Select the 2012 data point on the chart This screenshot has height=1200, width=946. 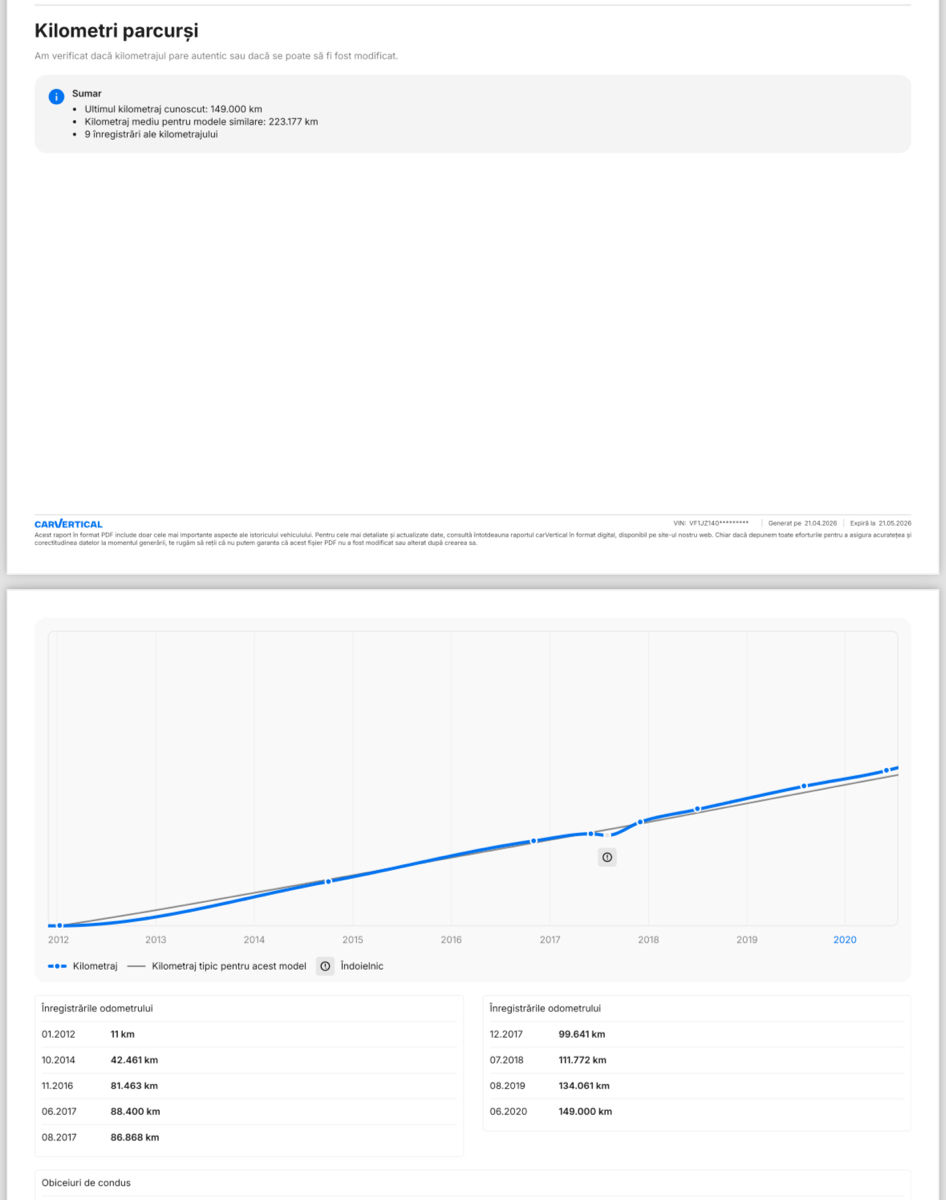coord(59,926)
